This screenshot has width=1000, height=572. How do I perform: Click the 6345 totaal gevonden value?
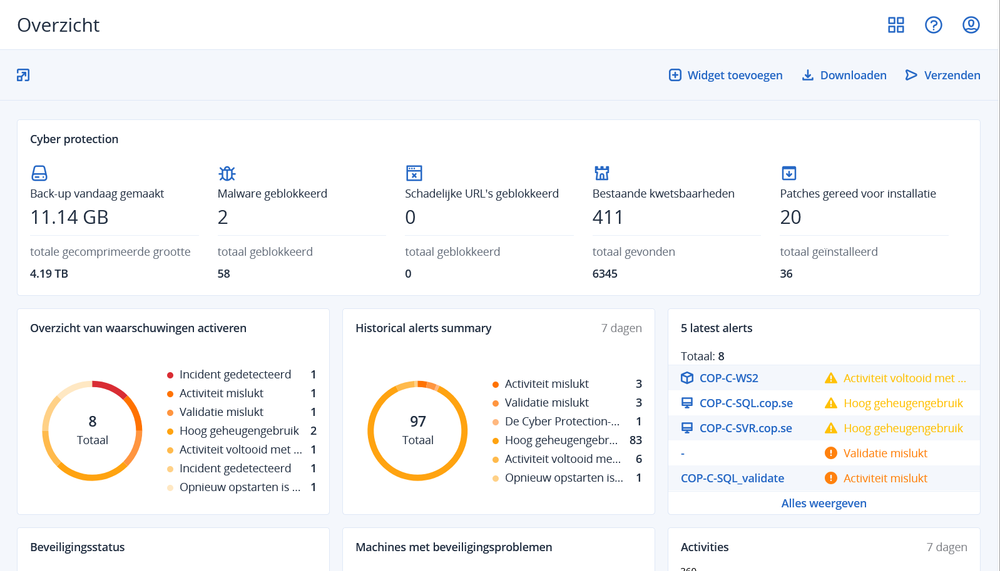pos(605,274)
